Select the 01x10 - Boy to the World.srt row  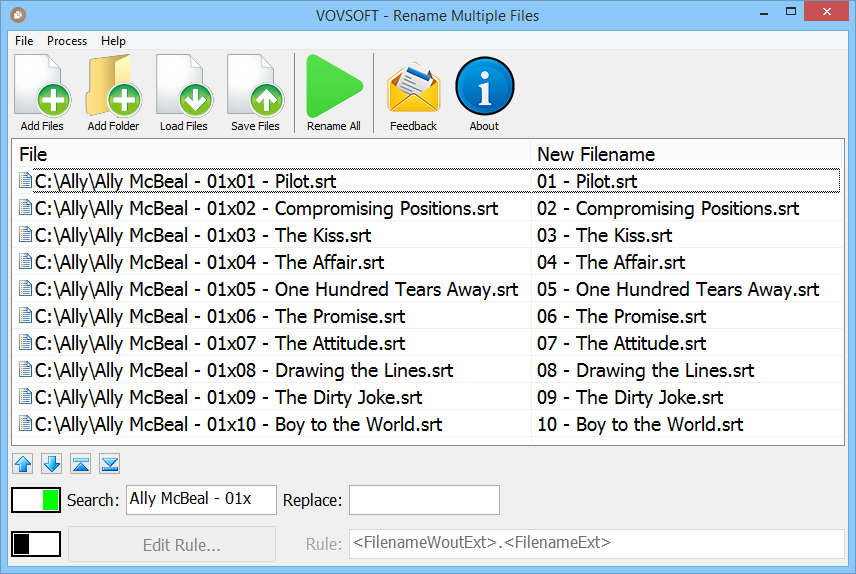click(426, 424)
